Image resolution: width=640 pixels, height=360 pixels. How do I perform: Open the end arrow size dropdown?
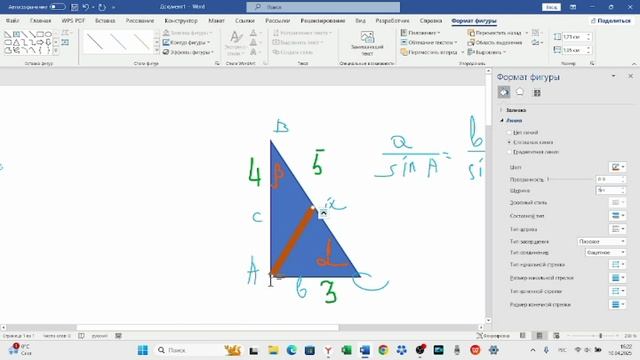tap(617, 304)
